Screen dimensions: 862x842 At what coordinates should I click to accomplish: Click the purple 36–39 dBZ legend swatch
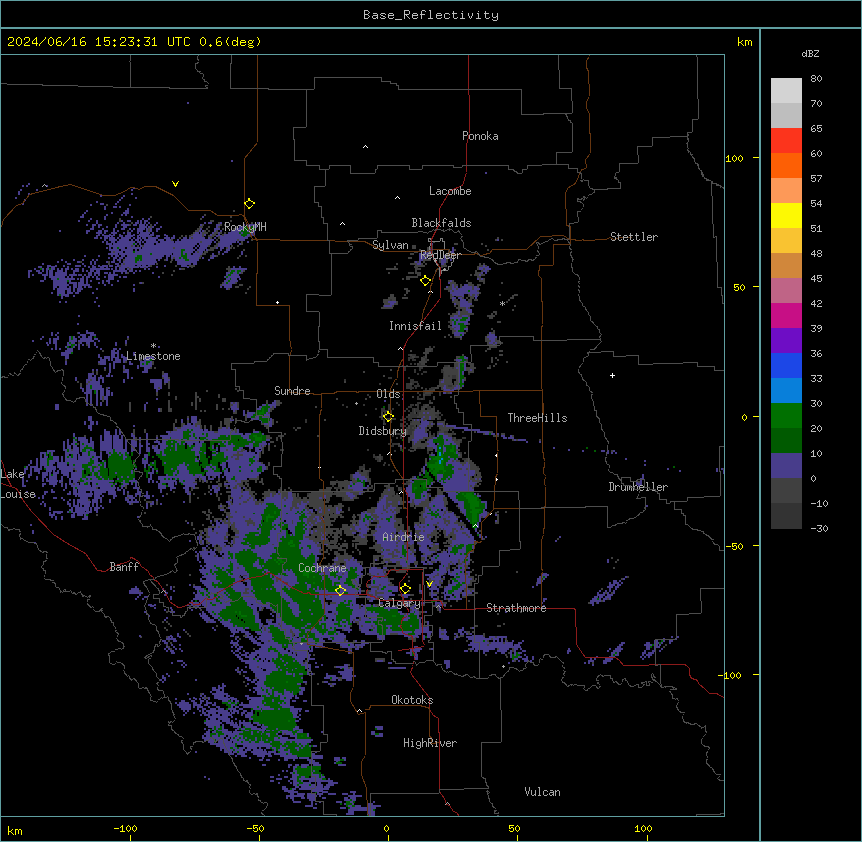click(786, 341)
